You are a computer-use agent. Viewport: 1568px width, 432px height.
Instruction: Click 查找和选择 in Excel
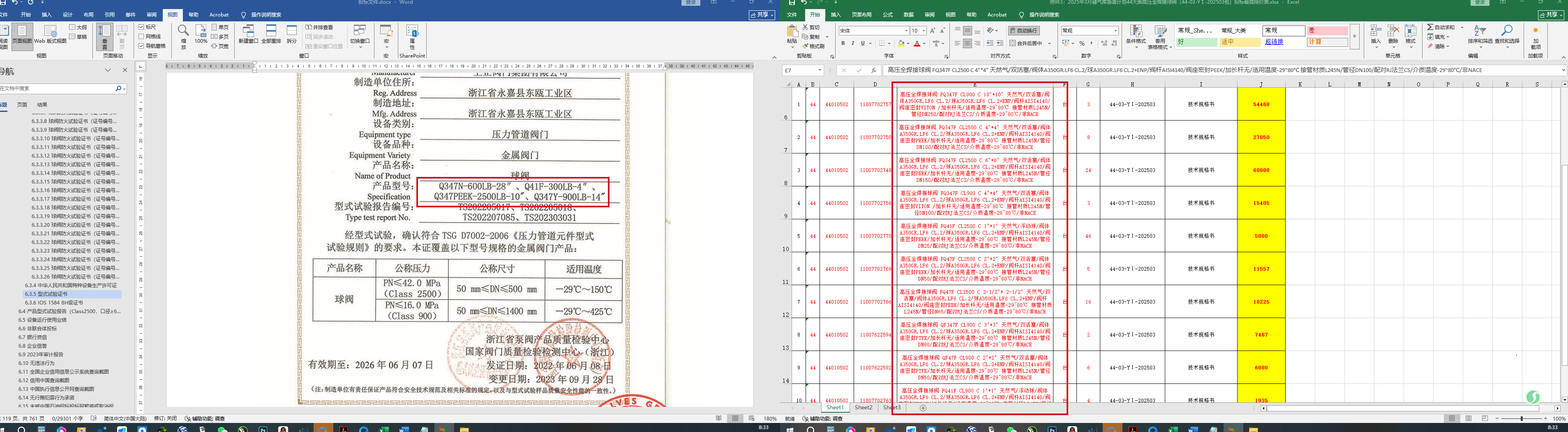coord(1506,36)
